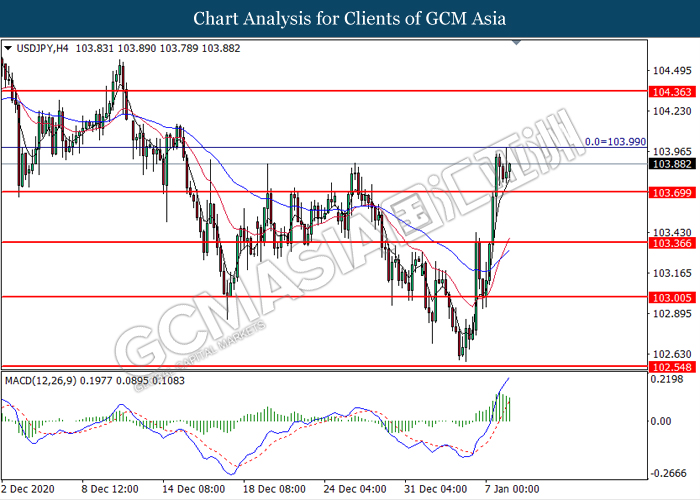Click the USDJPY,H4 symbol dropdown arrow

point(8,48)
